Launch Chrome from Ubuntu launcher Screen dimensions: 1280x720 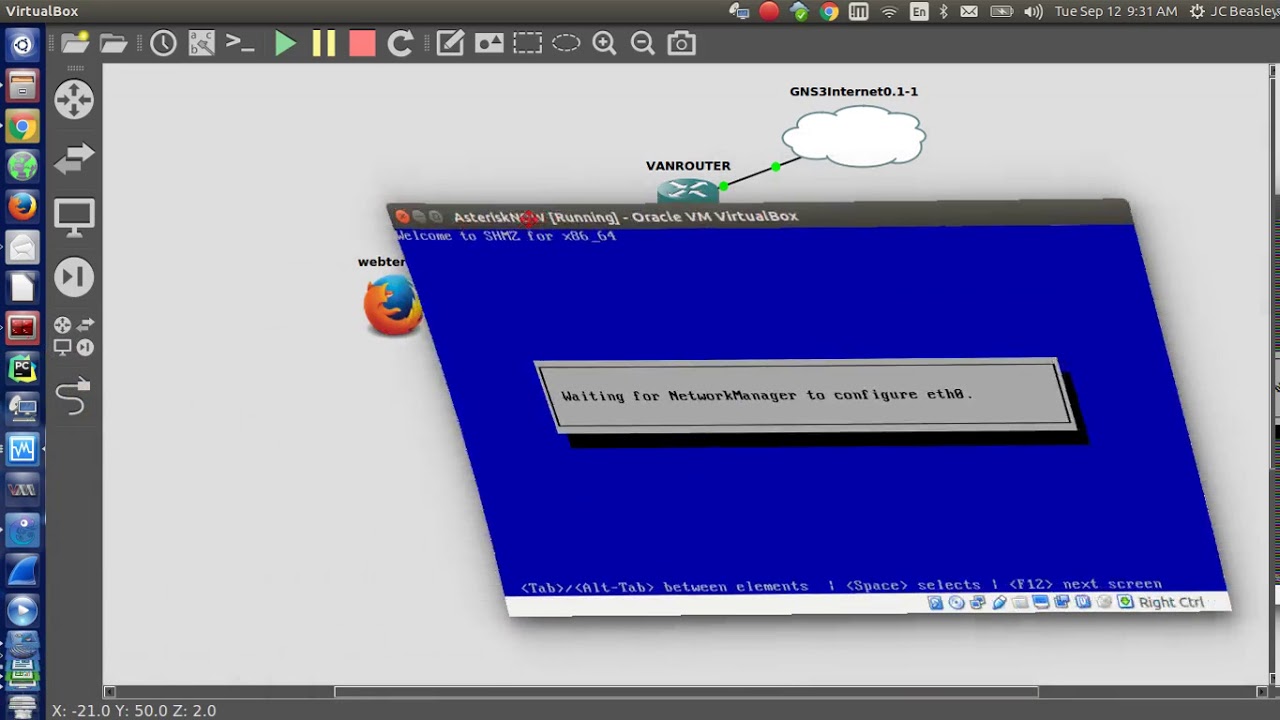click(x=22, y=127)
